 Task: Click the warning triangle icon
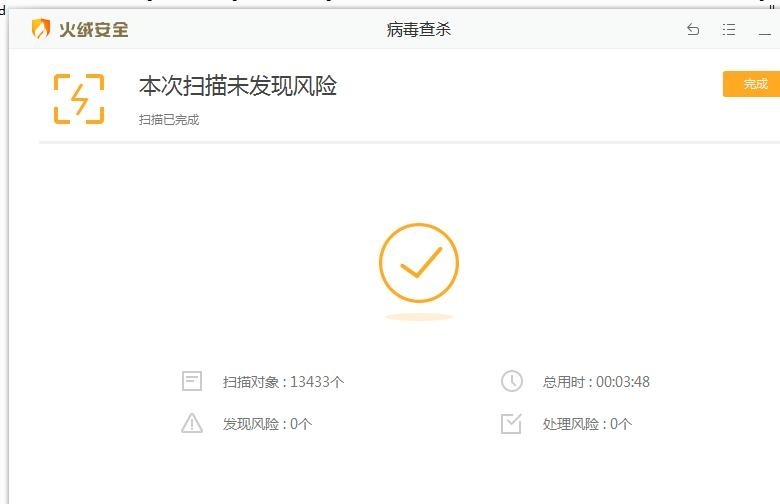pos(192,423)
